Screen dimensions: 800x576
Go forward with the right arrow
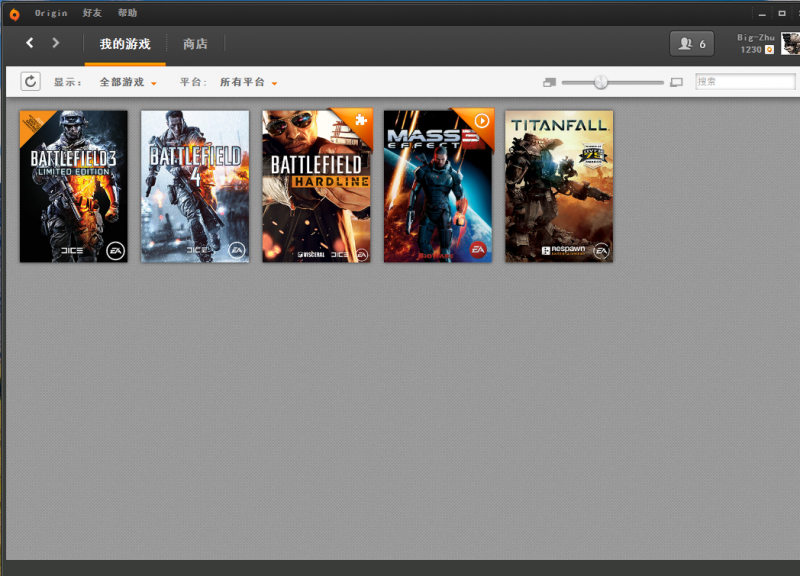(56, 43)
